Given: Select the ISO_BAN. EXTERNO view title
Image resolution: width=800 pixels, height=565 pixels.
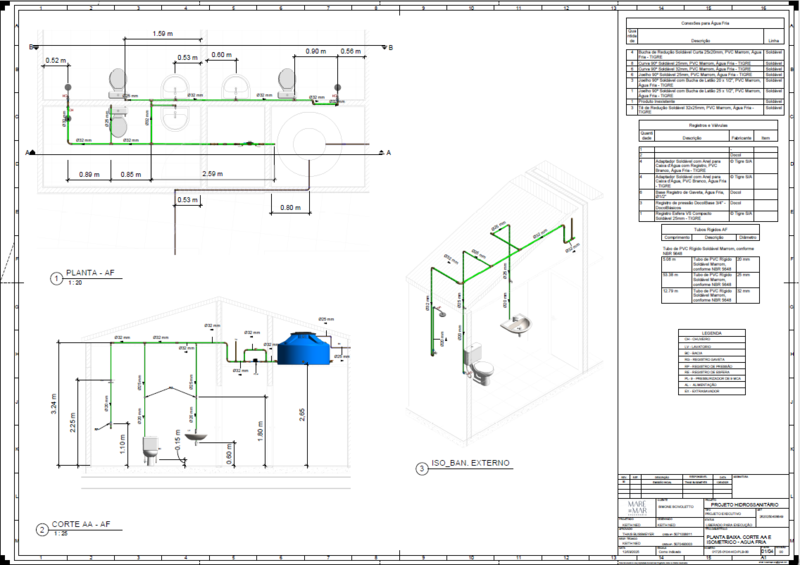Looking at the screenshot, I should point(470,463).
